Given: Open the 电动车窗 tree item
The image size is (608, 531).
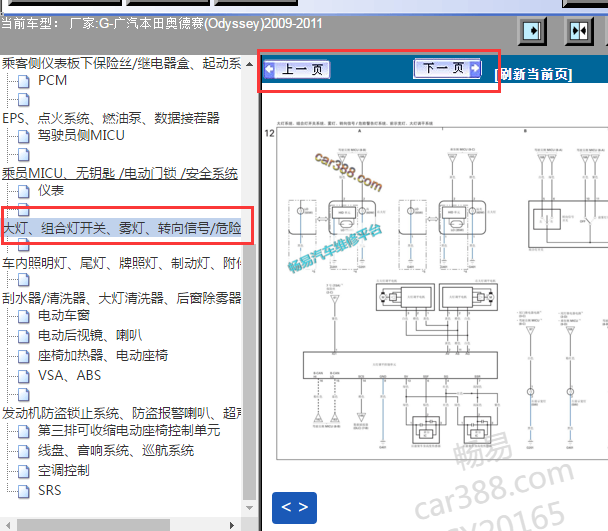Looking at the screenshot, I should 64,315.
